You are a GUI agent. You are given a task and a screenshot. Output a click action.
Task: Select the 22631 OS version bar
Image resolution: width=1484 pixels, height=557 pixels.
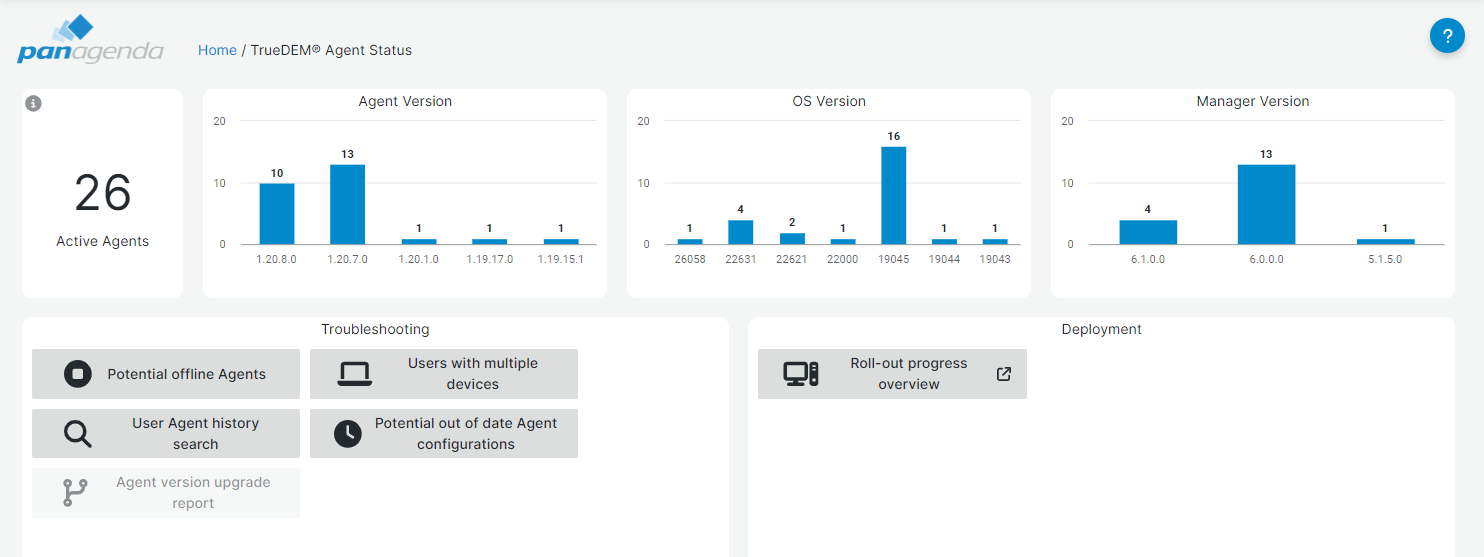[740, 232]
